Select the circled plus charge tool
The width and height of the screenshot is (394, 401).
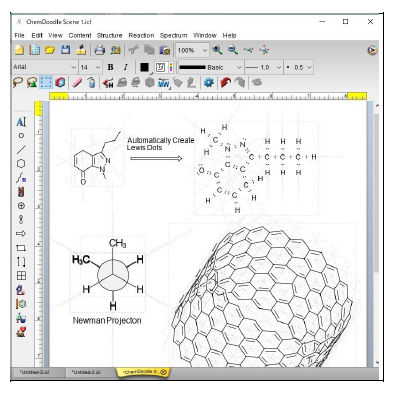[x=21, y=206]
